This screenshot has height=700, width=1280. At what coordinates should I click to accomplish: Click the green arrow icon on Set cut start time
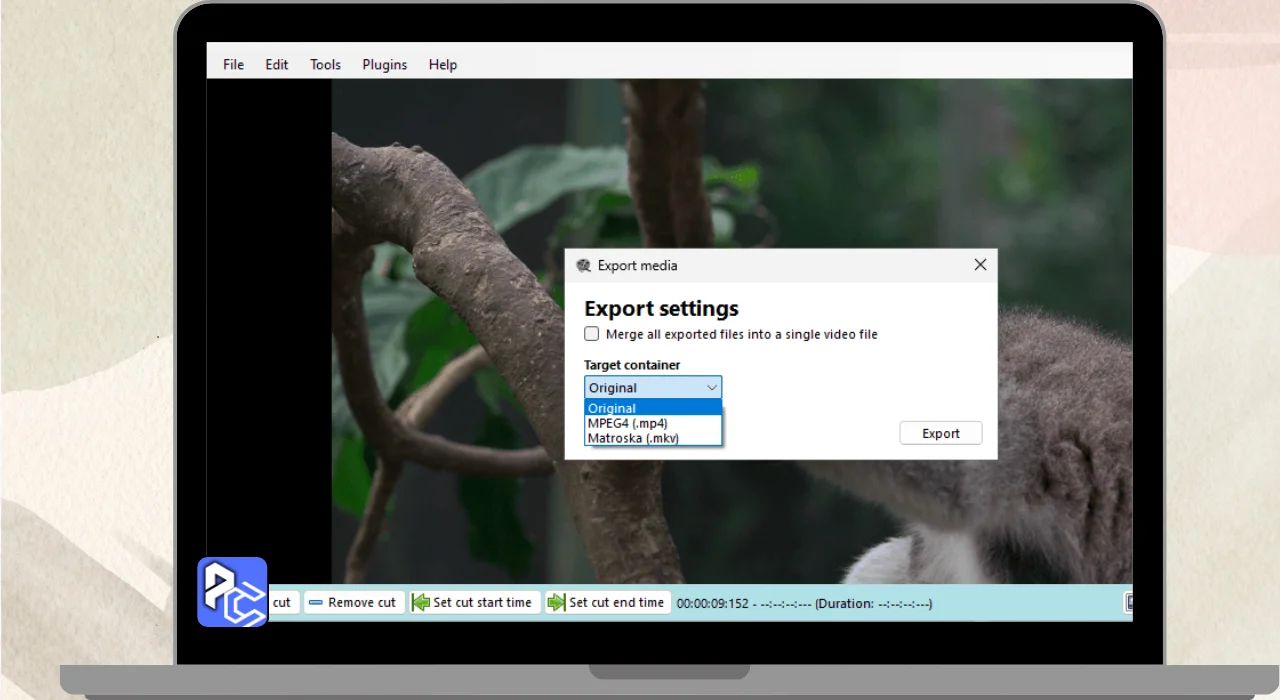421,602
